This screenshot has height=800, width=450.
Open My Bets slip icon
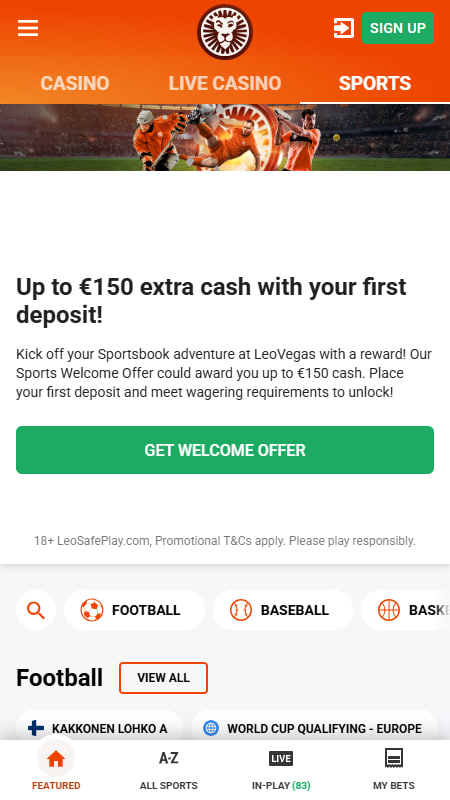point(394,769)
